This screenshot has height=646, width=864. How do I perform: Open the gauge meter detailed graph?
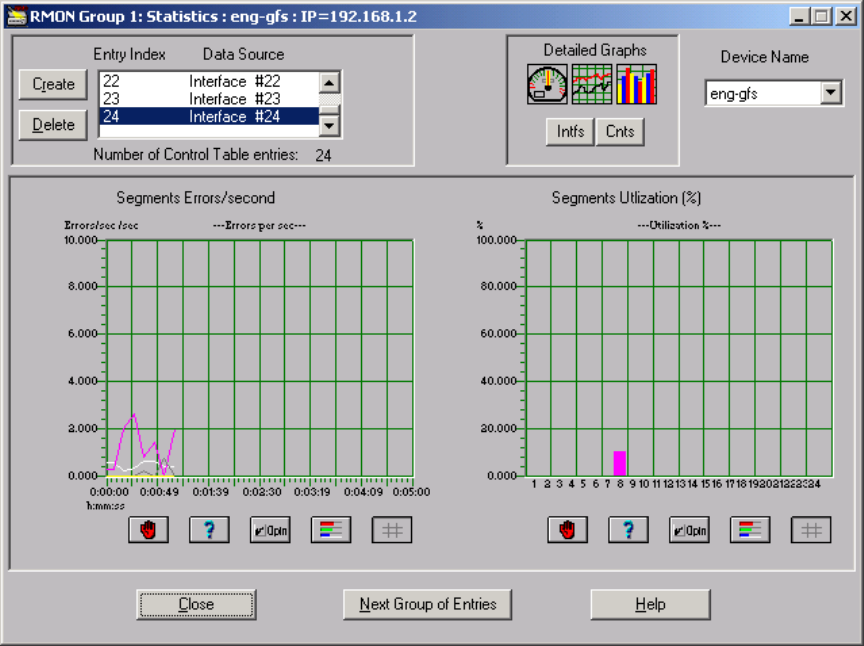[547, 85]
